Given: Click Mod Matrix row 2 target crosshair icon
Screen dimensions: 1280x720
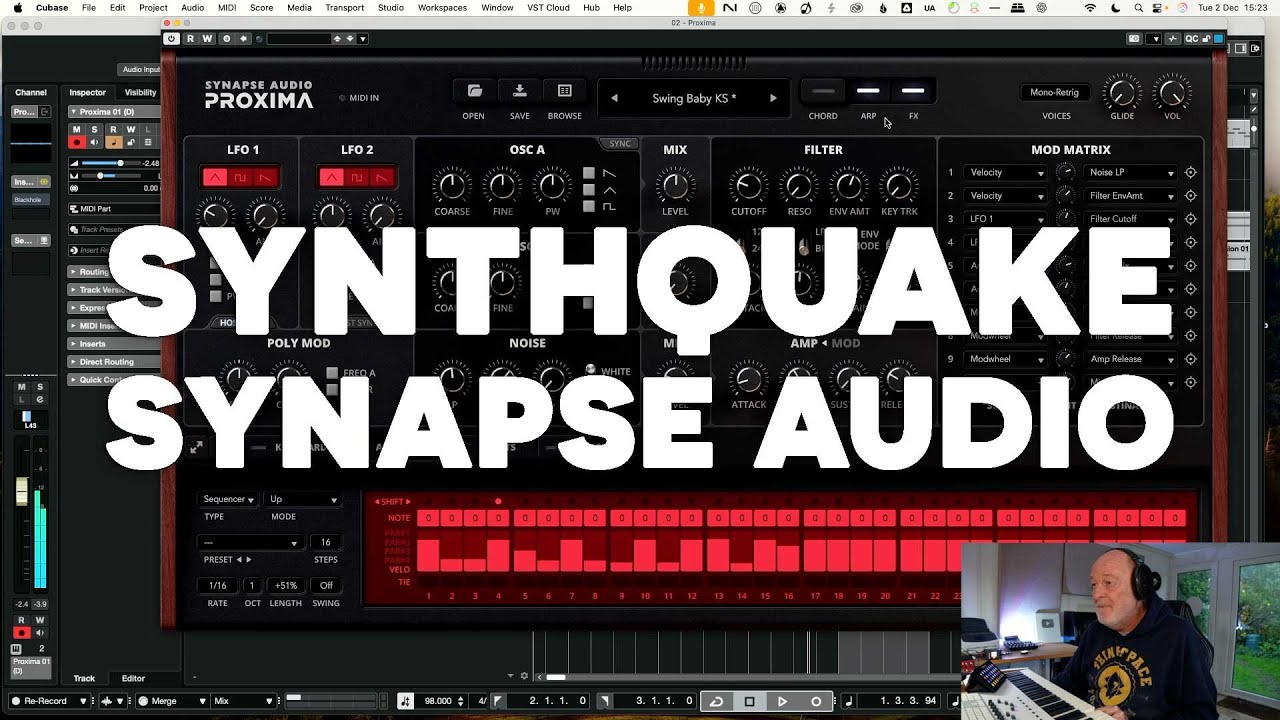Looking at the screenshot, I should click(1190, 196).
